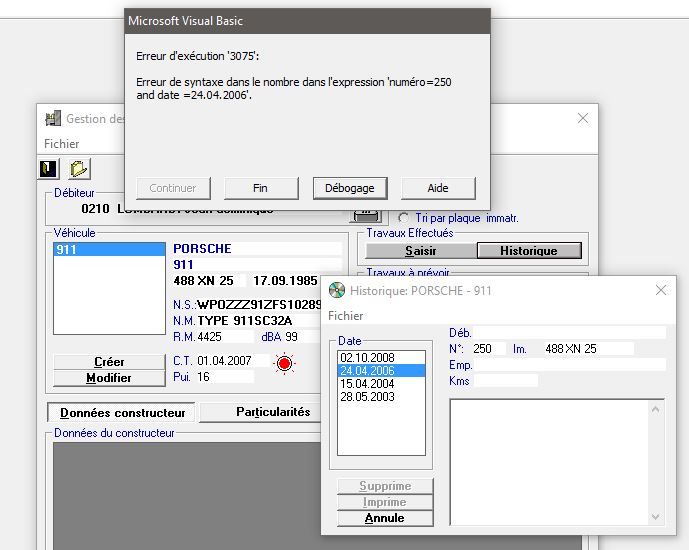Click the Débogage button
The width and height of the screenshot is (689, 550).
[x=350, y=188]
